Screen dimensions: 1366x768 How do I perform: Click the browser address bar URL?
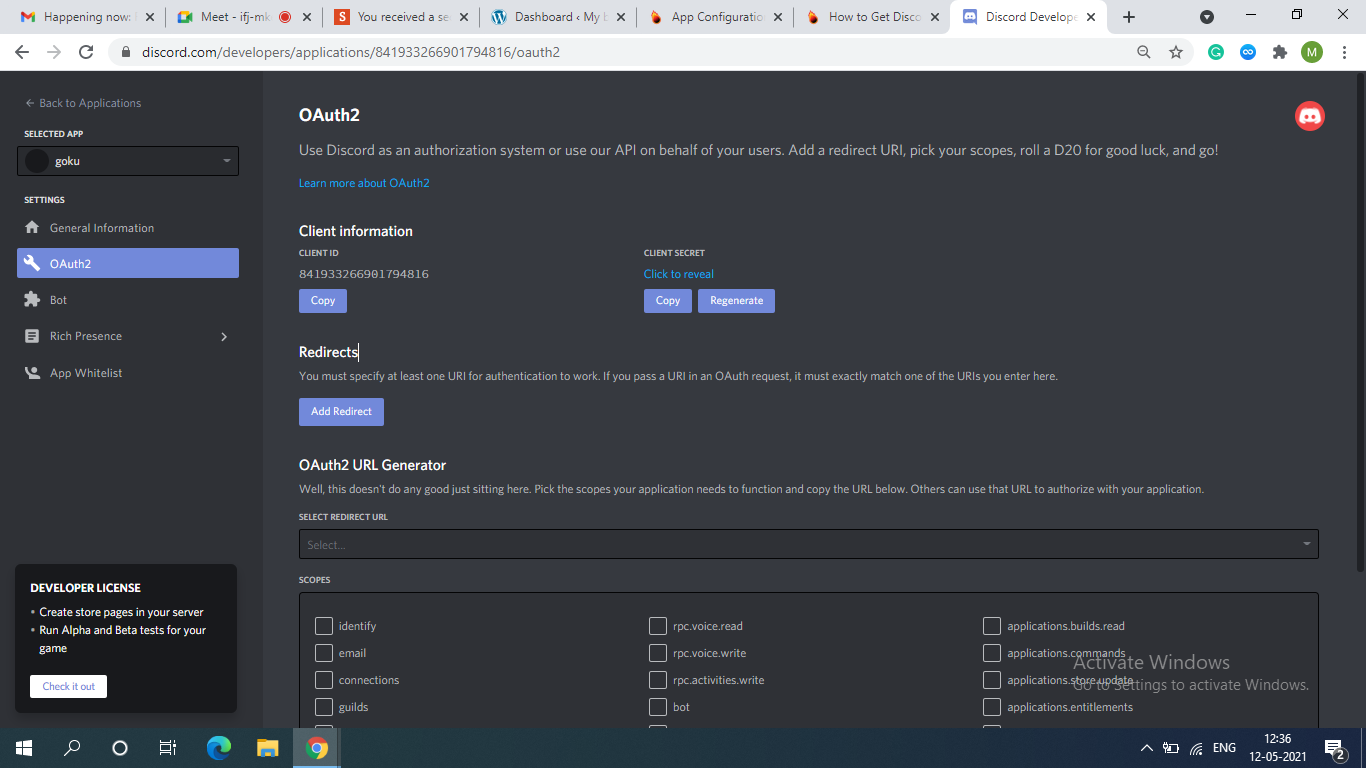(x=350, y=52)
